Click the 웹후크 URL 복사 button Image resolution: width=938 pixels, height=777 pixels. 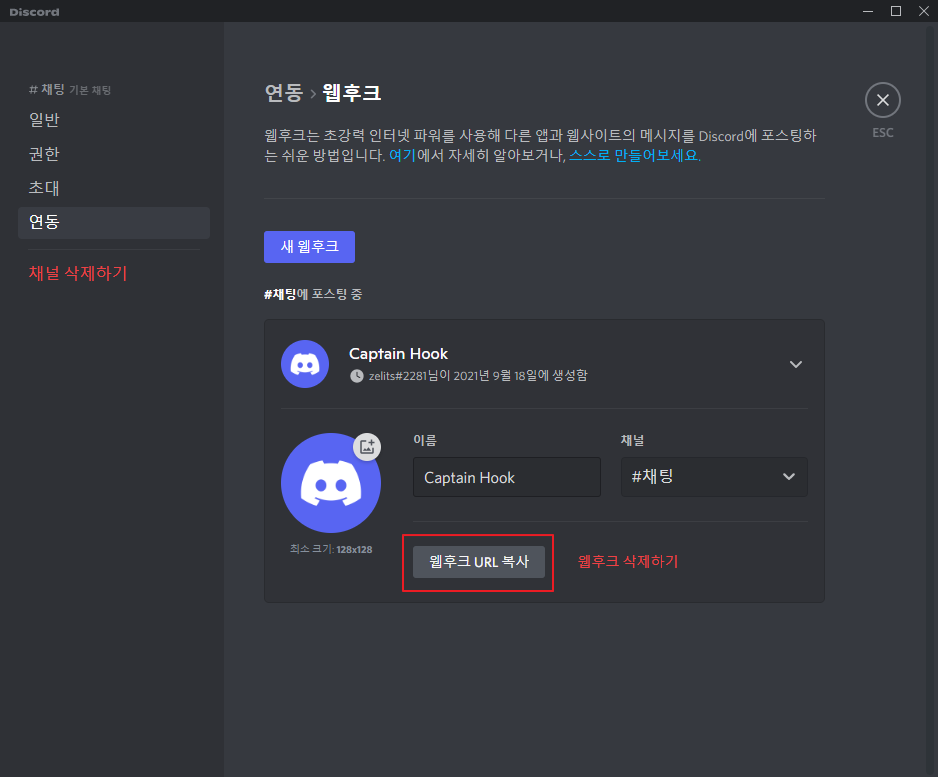[479, 562]
